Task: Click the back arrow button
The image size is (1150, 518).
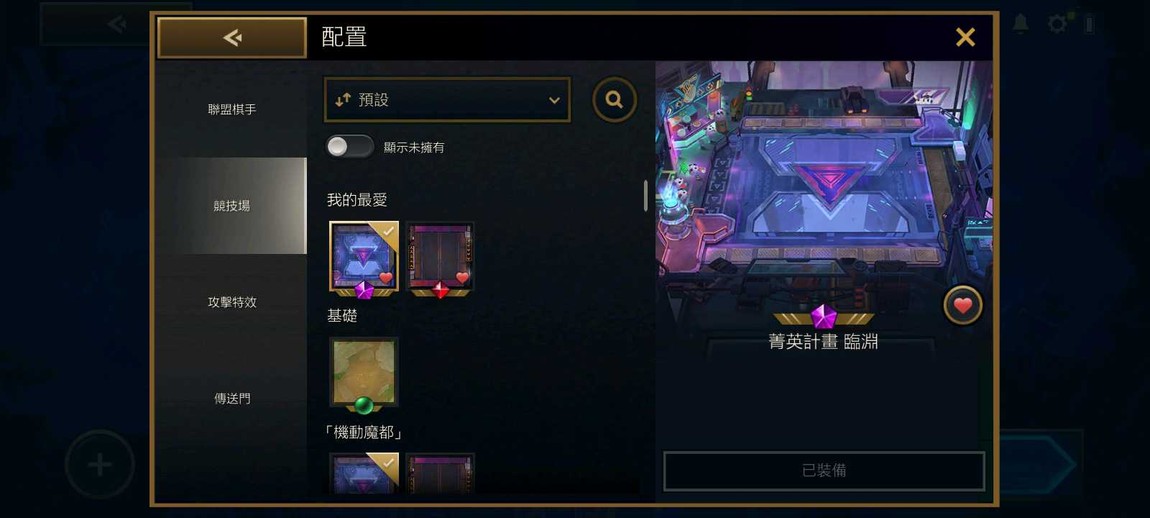Action: 232,37
